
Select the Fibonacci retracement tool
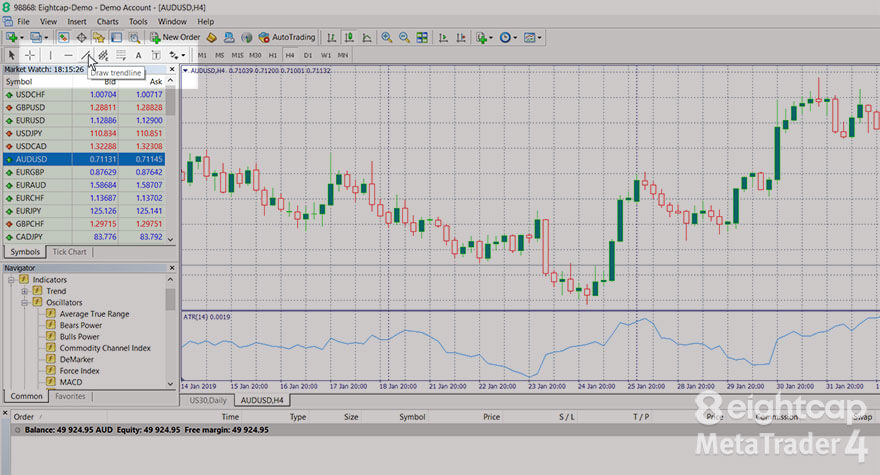tap(121, 55)
